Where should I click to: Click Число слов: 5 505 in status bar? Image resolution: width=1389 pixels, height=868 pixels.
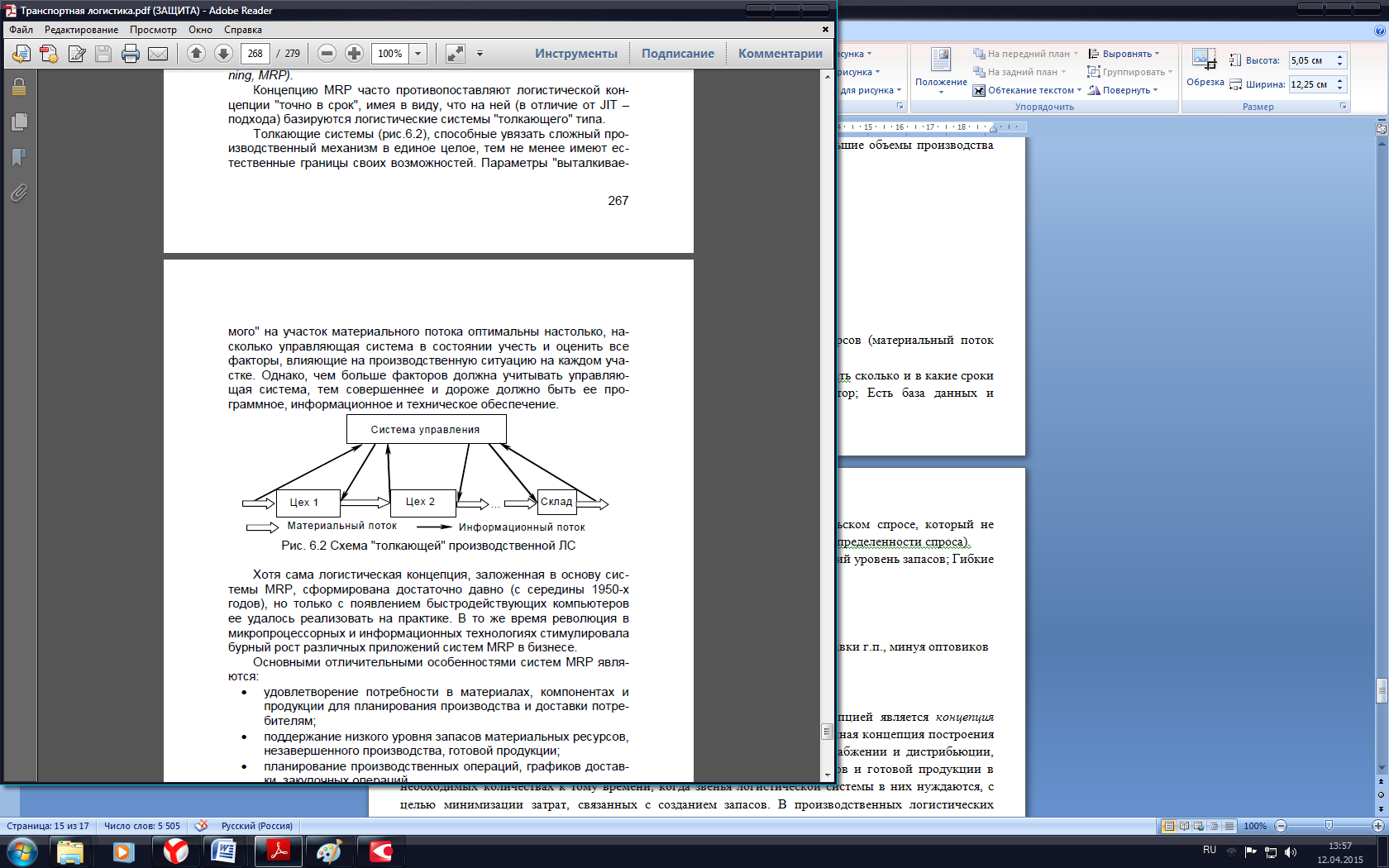(142, 826)
